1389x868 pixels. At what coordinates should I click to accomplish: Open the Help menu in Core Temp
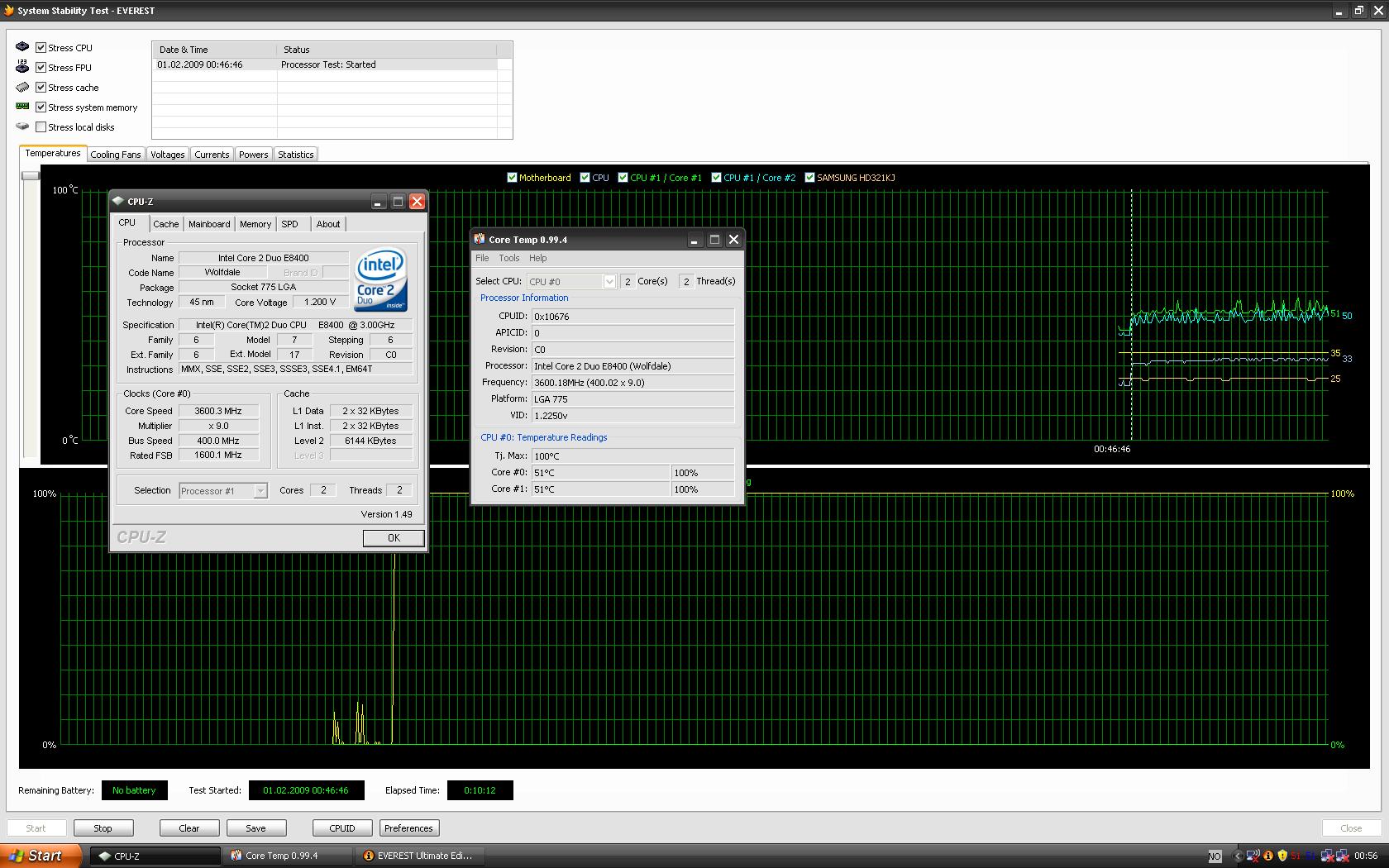tap(537, 258)
